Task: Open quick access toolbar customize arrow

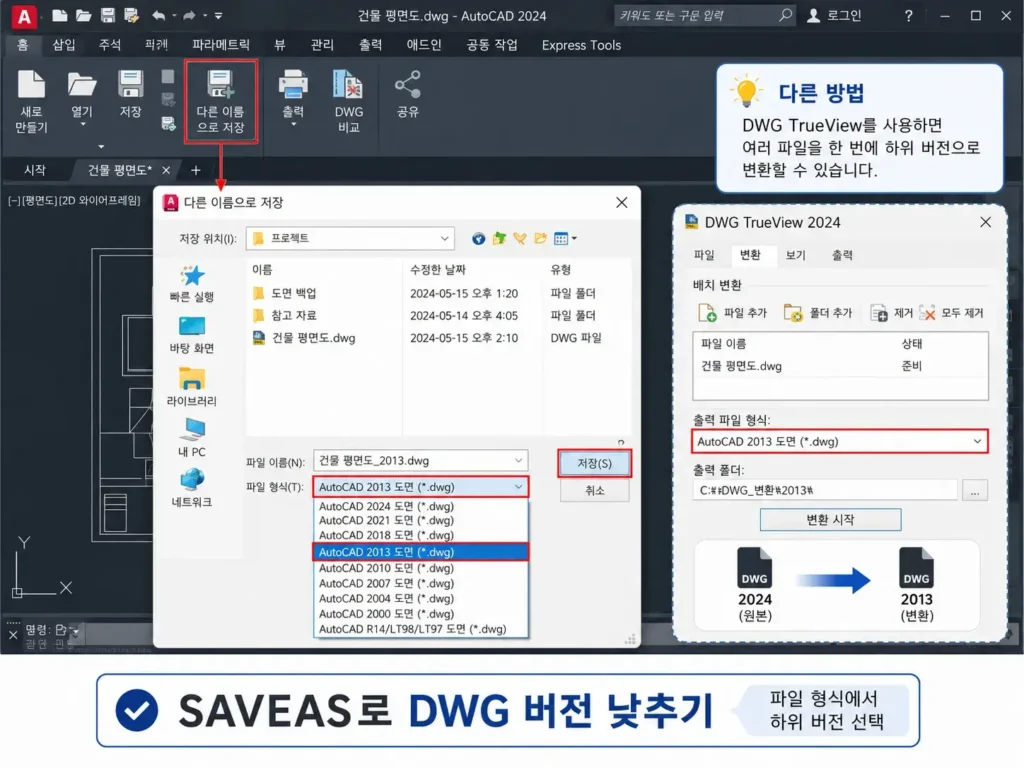Action: point(218,15)
